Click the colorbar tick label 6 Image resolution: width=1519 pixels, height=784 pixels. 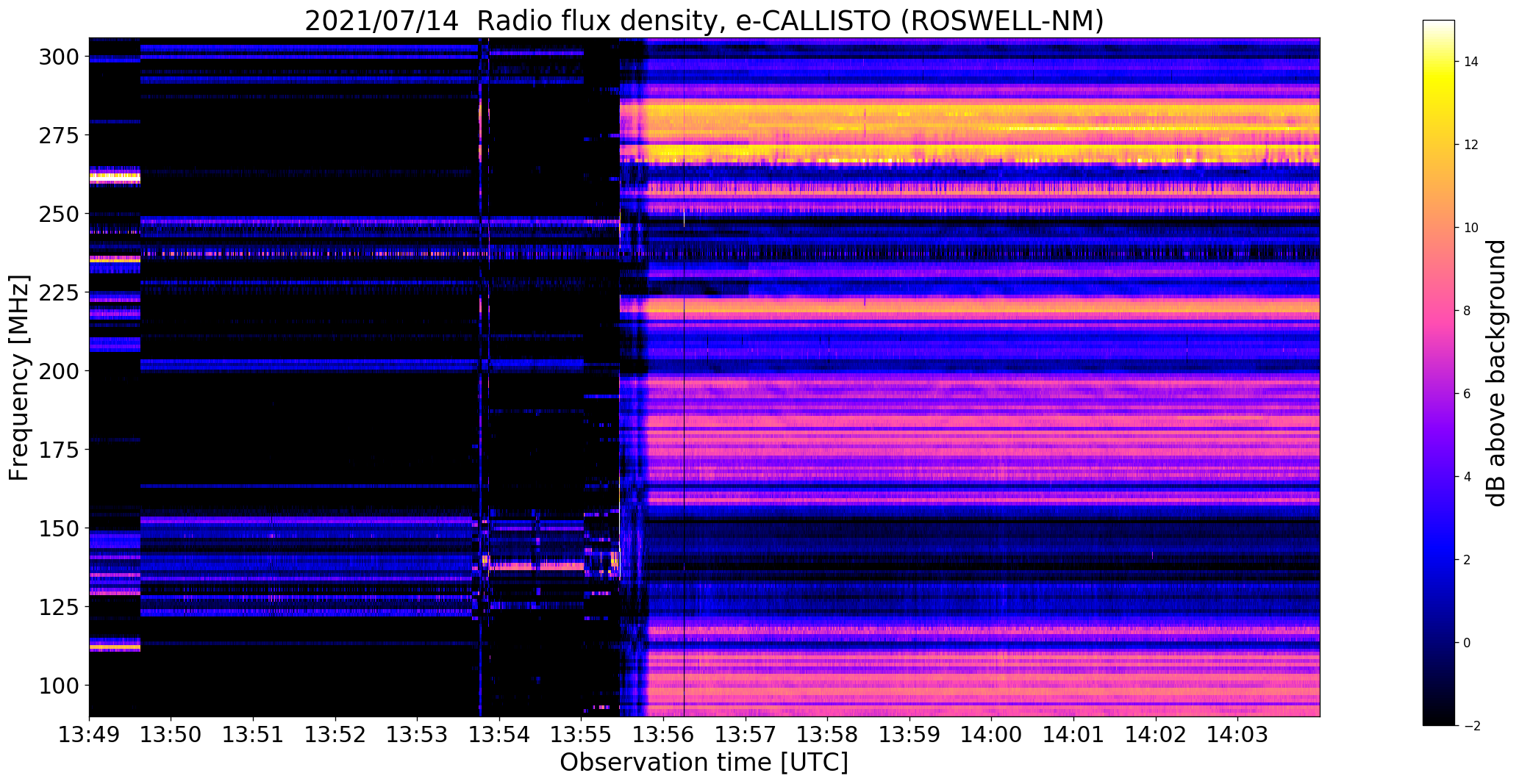tap(1467, 394)
